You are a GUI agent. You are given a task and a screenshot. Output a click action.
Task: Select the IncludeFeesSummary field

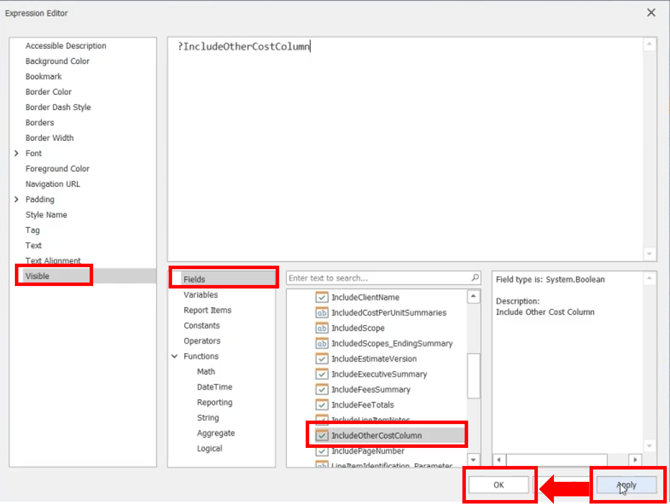(x=371, y=390)
